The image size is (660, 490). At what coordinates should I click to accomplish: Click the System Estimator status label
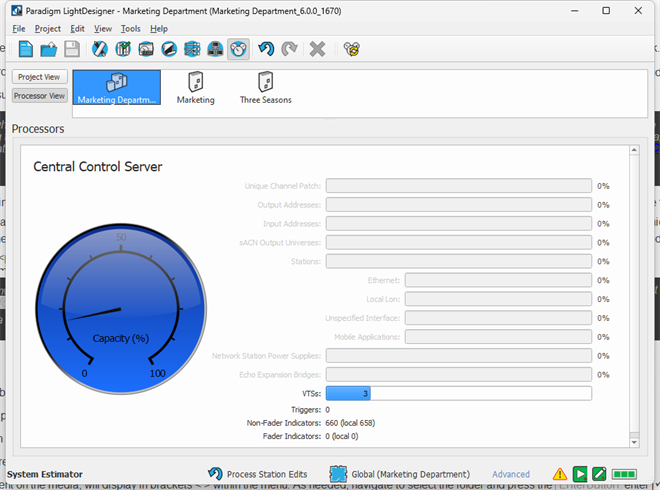(x=45, y=474)
